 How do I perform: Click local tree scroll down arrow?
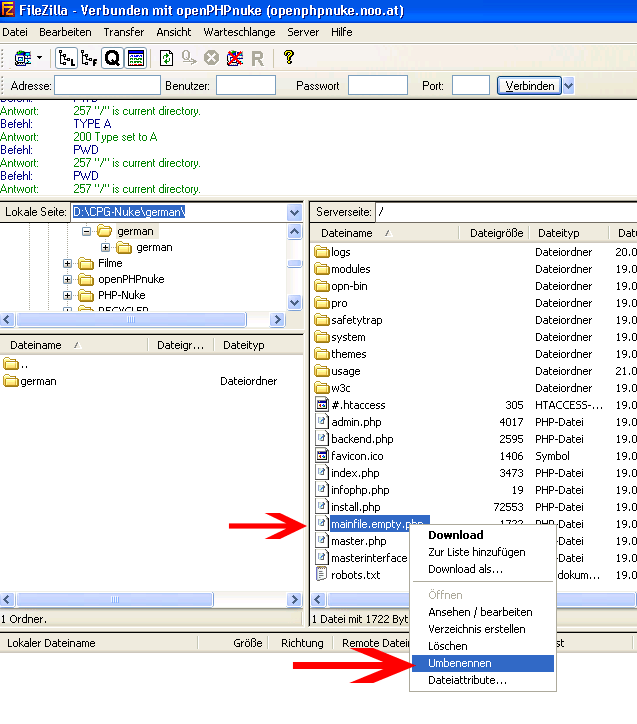[x=294, y=302]
